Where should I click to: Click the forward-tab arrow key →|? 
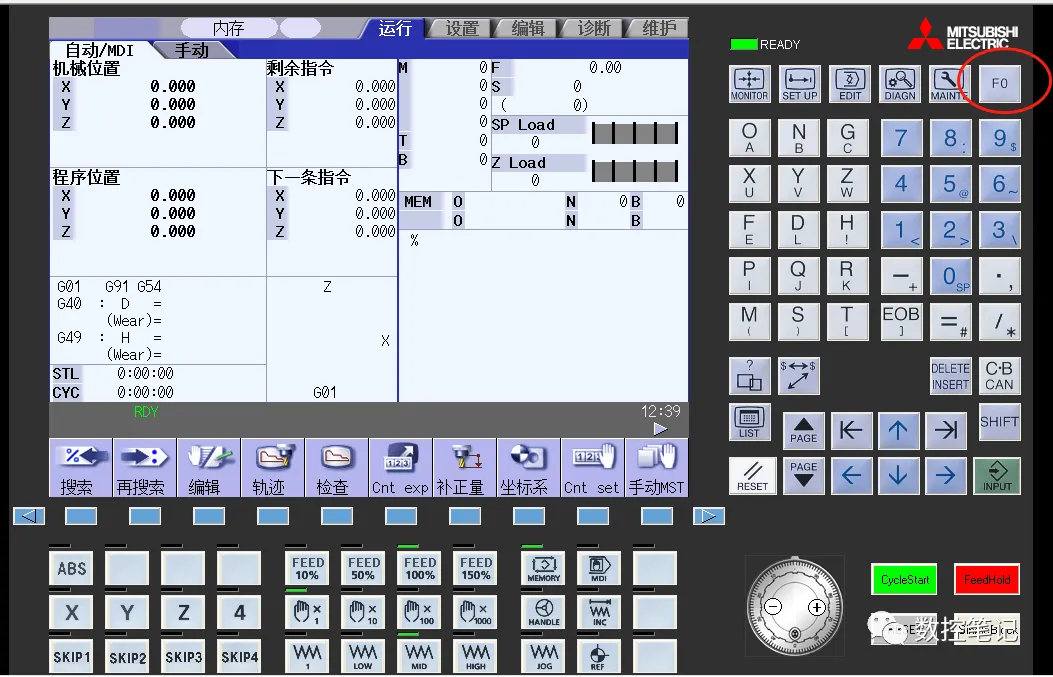946,430
